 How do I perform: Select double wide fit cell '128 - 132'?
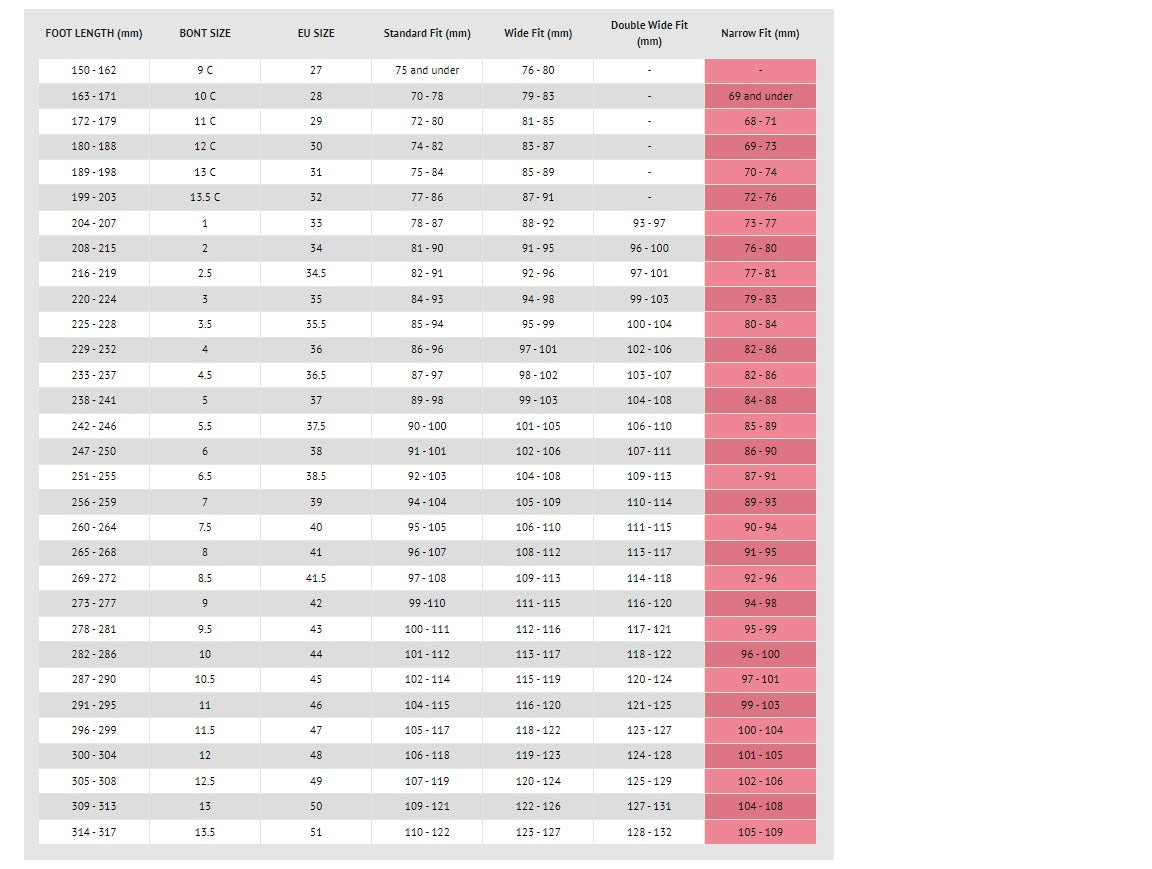[649, 832]
